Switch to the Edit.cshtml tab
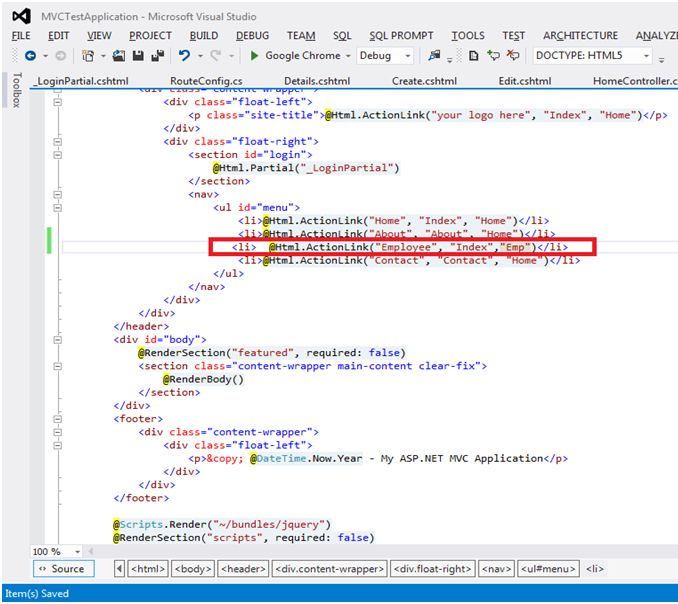 524,80
